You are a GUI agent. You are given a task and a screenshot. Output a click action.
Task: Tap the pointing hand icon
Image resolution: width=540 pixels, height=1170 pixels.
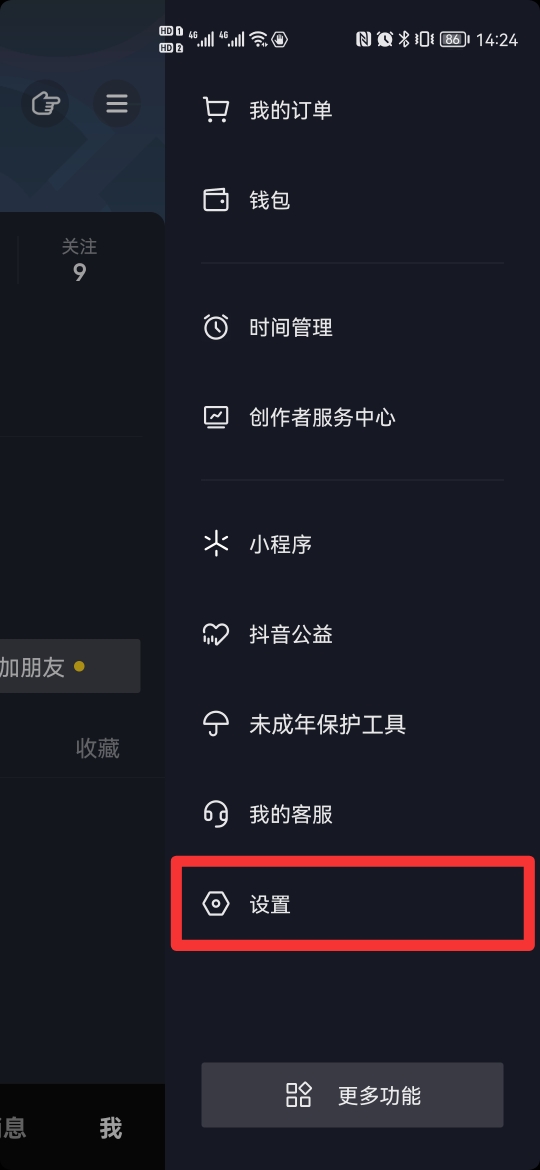point(45,103)
